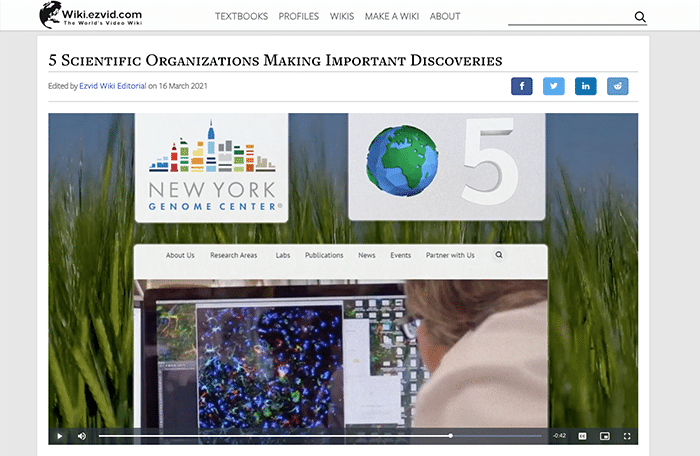Image resolution: width=700 pixels, height=456 pixels.
Task: Click the article title heading
Action: pyautogui.click(x=275, y=60)
